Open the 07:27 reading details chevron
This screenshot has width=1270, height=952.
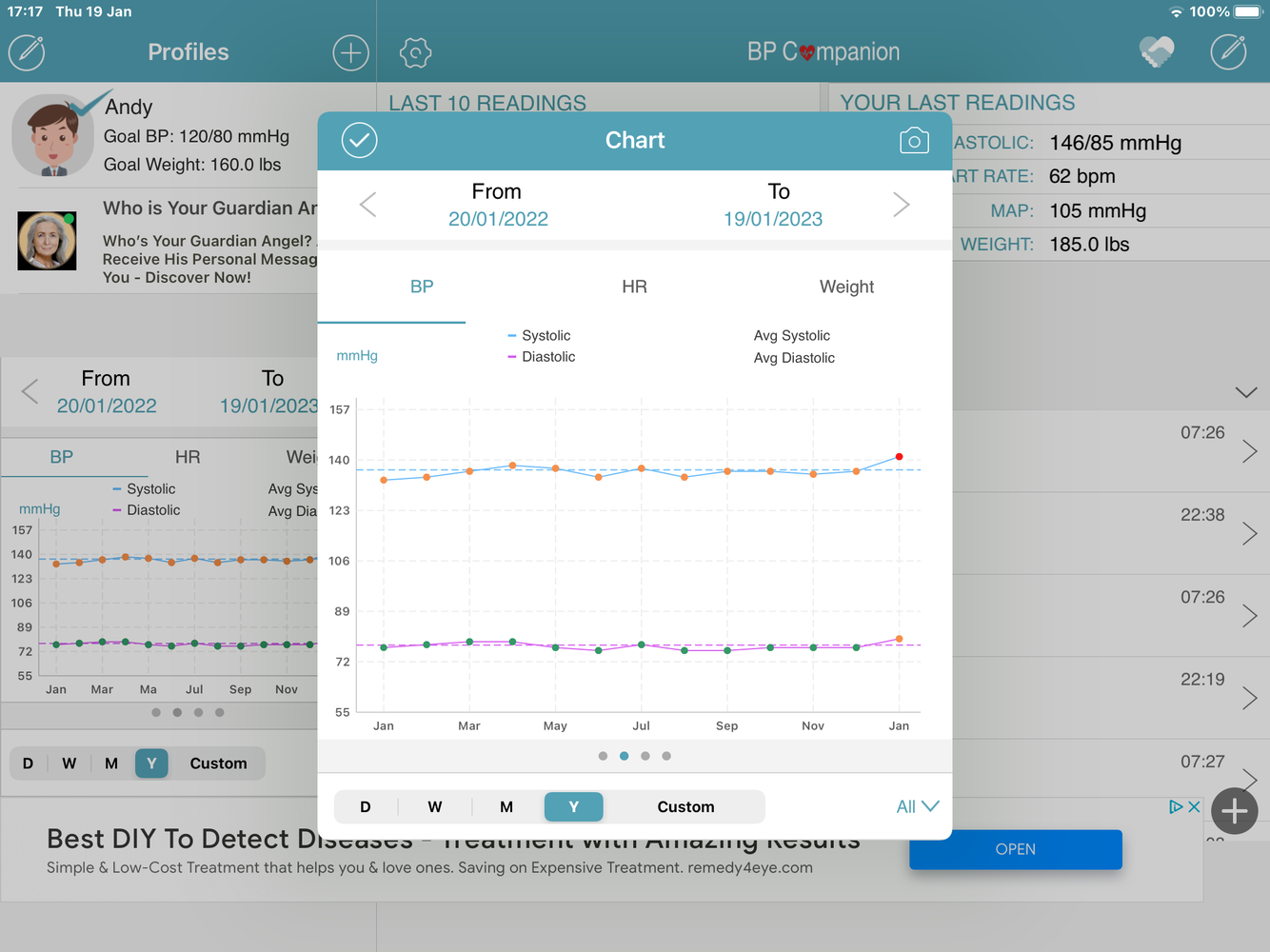click(x=1250, y=780)
